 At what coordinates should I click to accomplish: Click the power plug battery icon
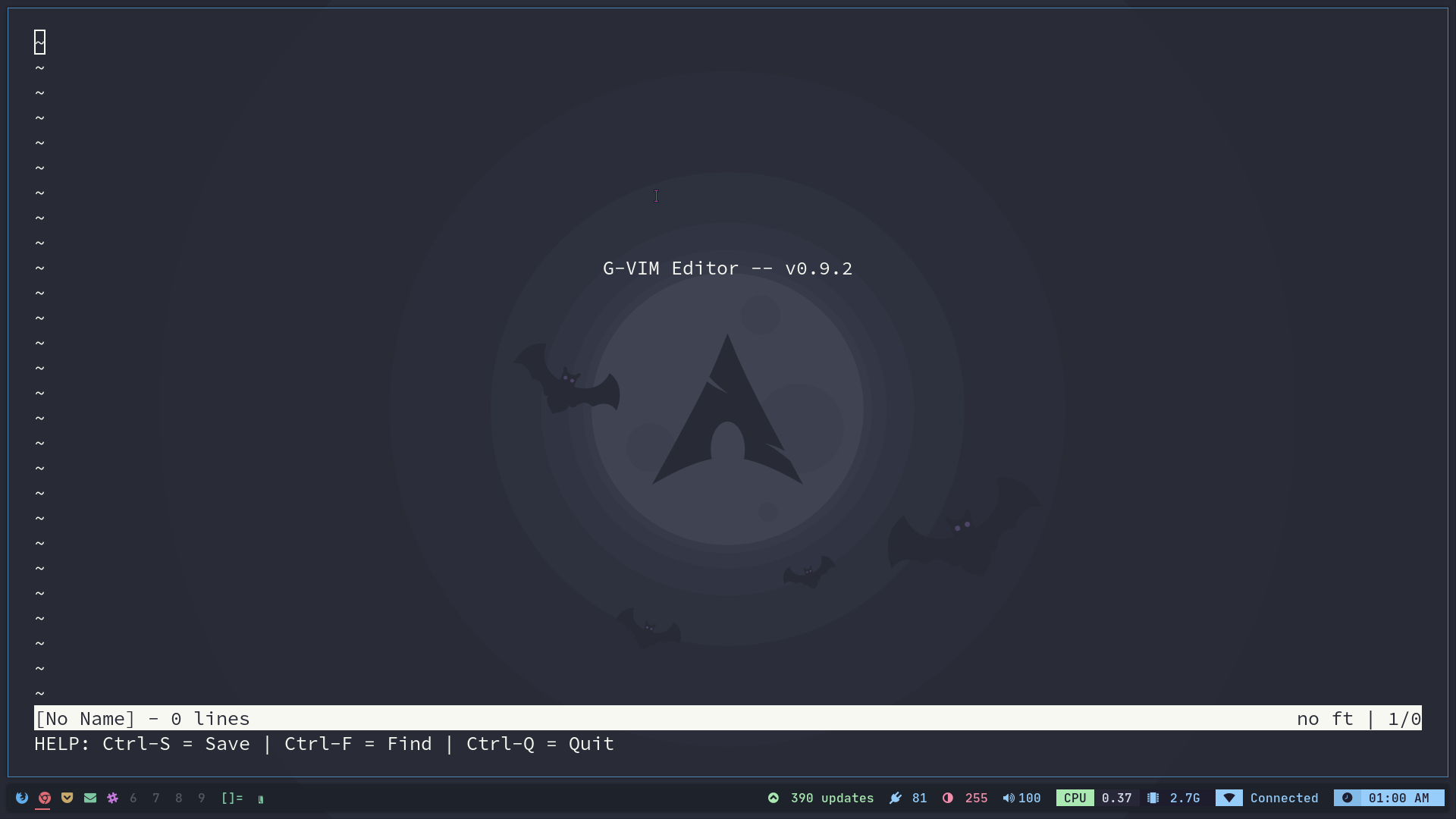point(896,798)
